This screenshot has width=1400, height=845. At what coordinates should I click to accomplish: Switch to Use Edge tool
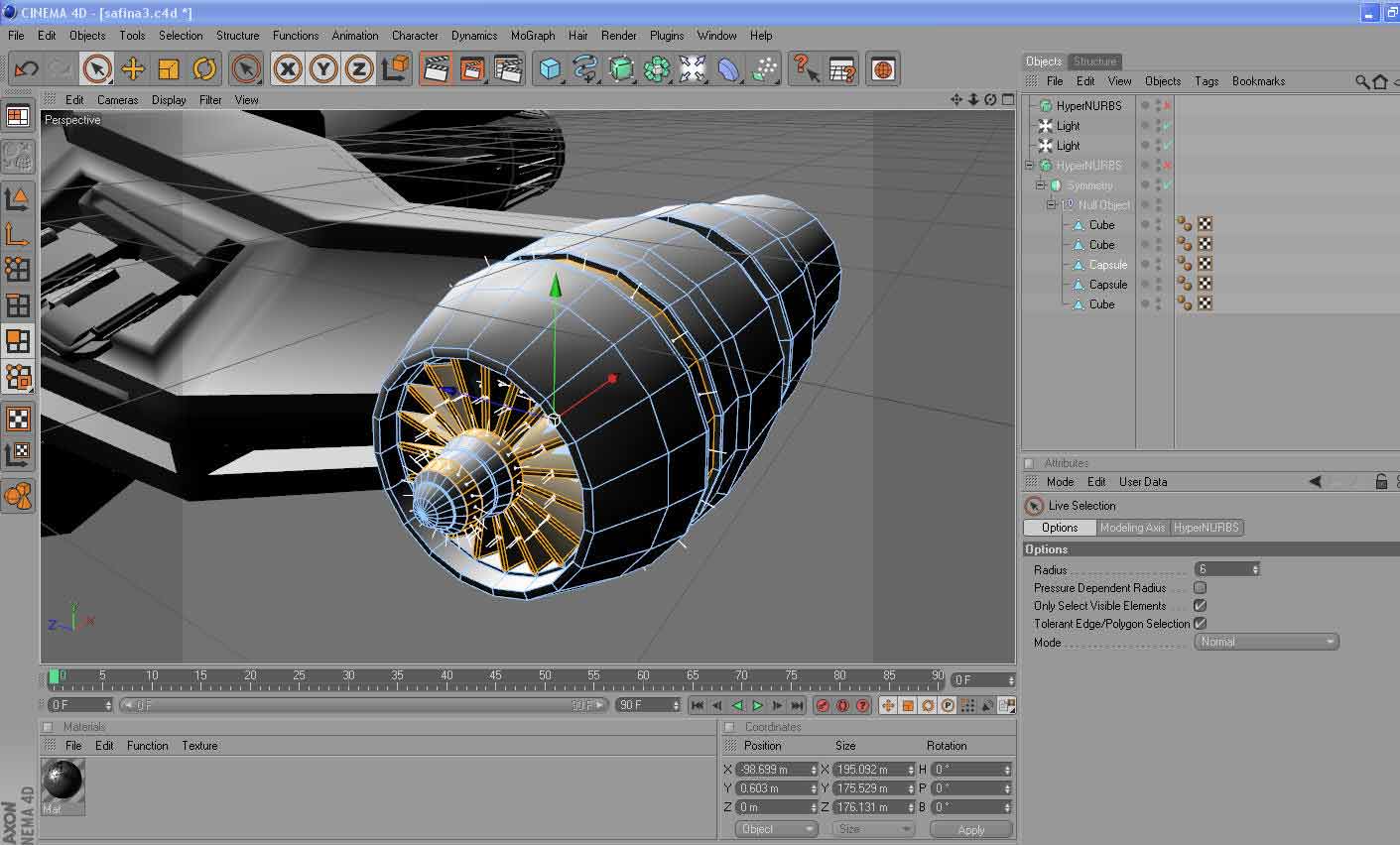[18, 305]
